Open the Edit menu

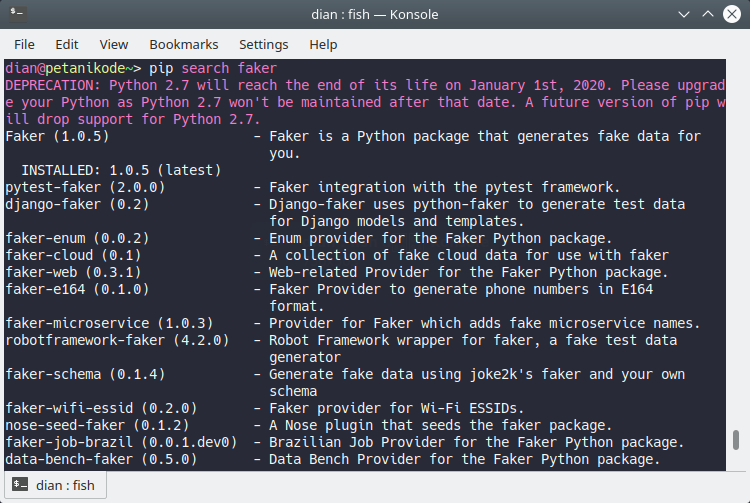pyautogui.click(x=67, y=44)
